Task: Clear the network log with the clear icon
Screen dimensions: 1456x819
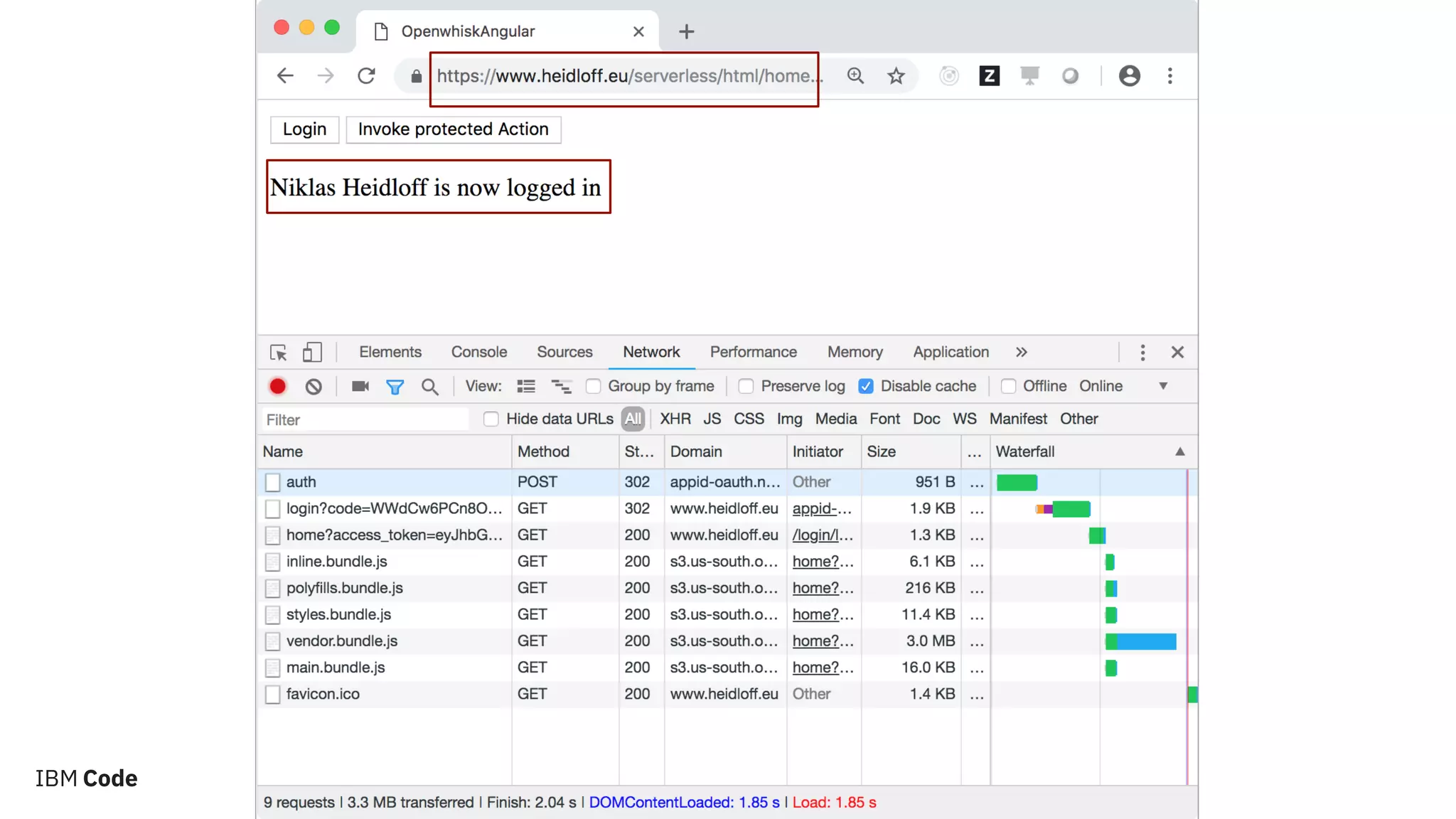Action: click(314, 386)
